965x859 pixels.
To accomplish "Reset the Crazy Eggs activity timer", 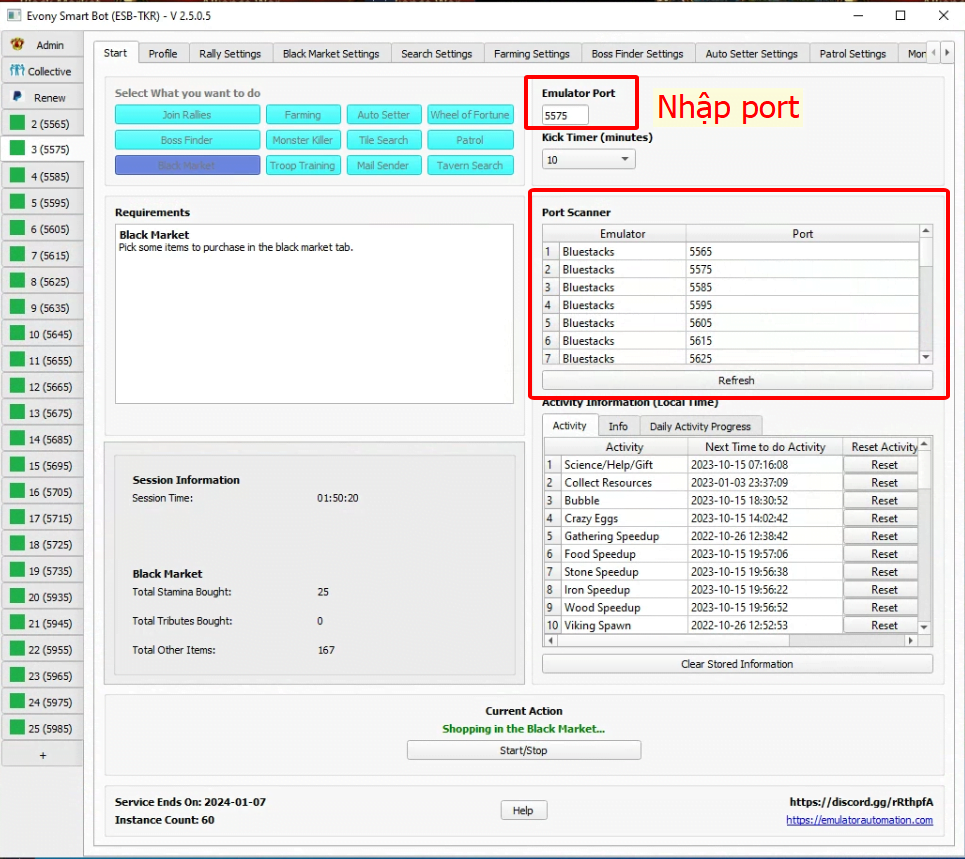I will click(x=884, y=518).
